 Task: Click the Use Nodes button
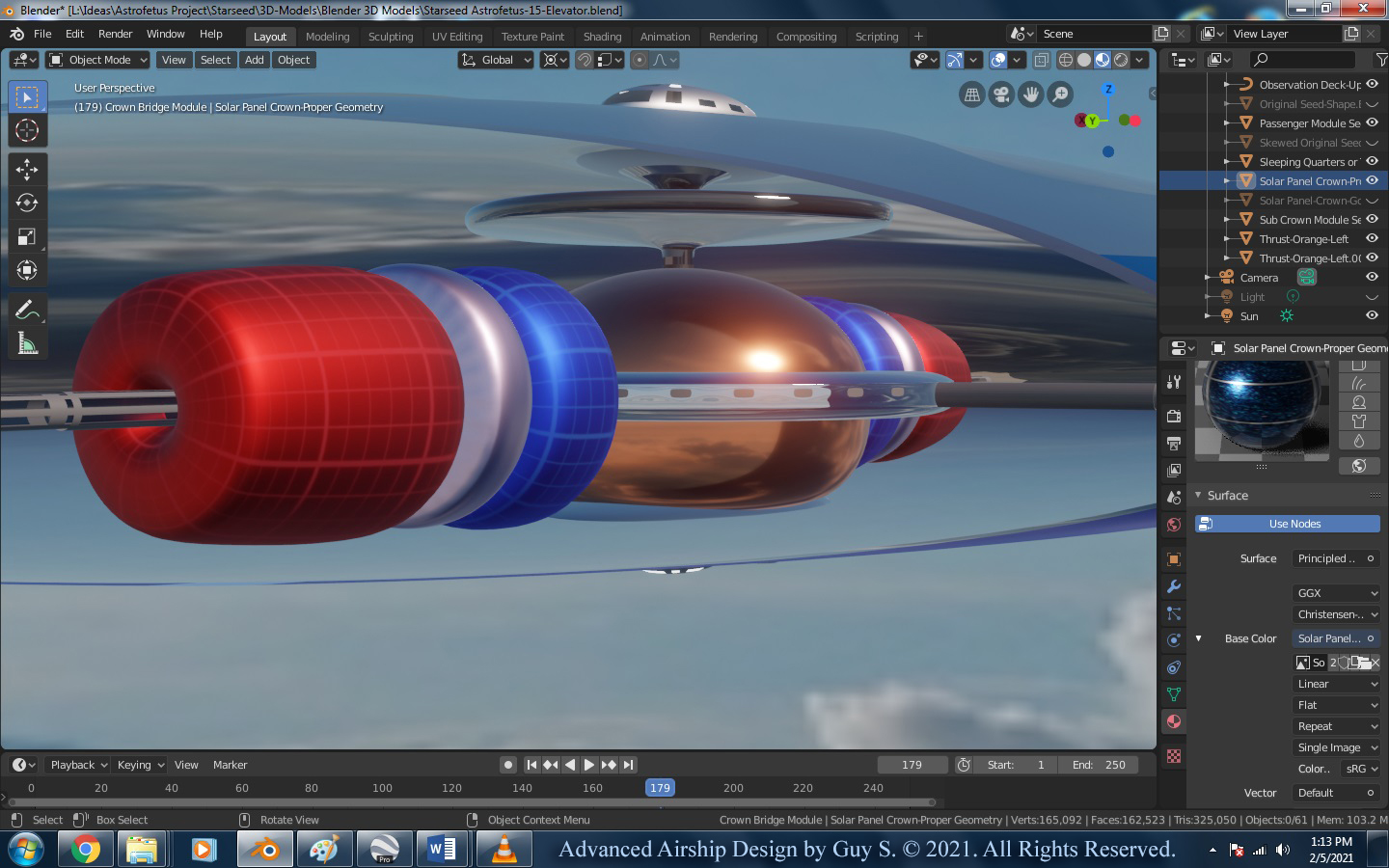(x=1288, y=524)
